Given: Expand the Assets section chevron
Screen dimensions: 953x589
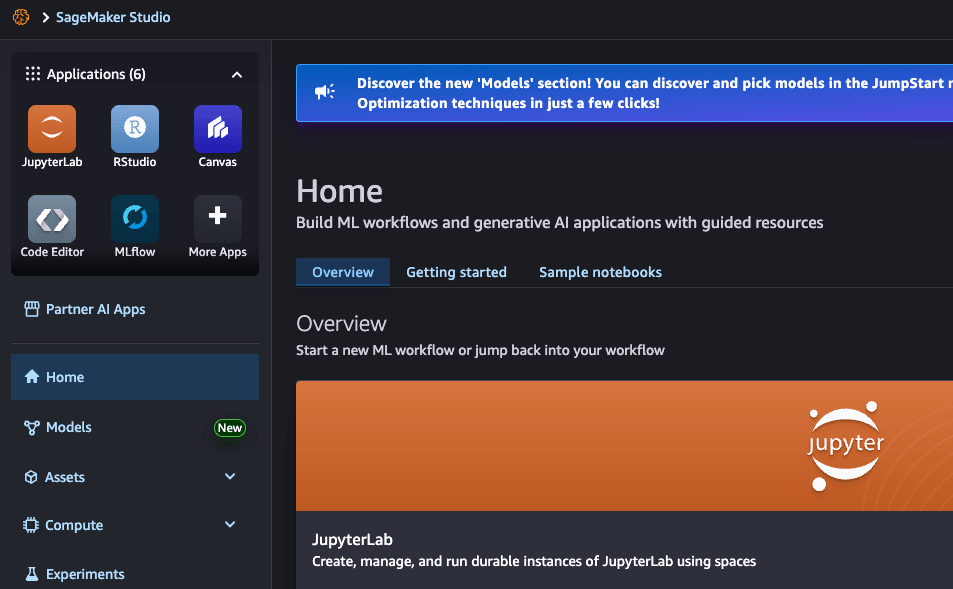Looking at the screenshot, I should 230,477.
